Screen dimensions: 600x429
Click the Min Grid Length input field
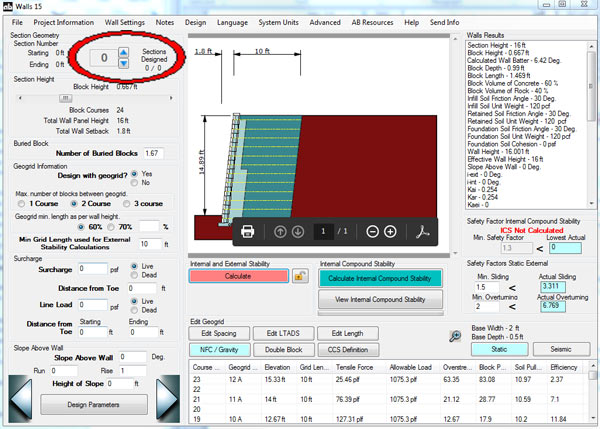point(150,244)
